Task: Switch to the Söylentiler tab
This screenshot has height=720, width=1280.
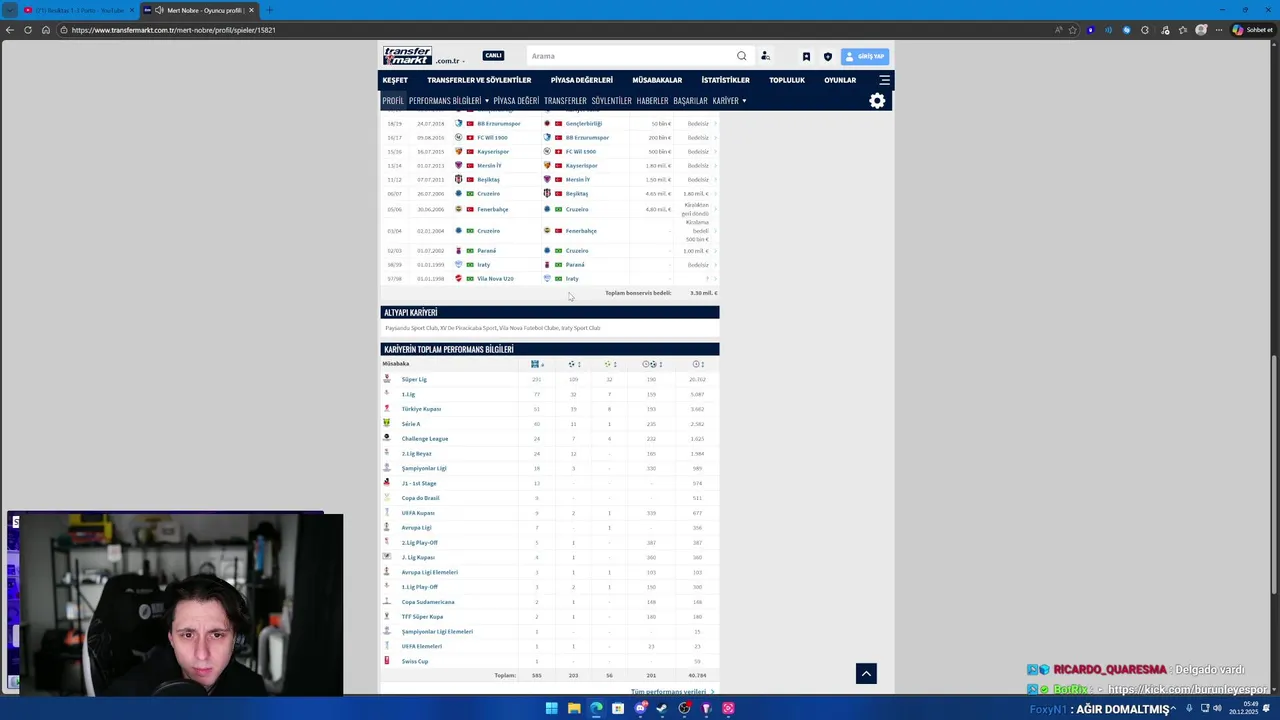Action: [x=611, y=101]
